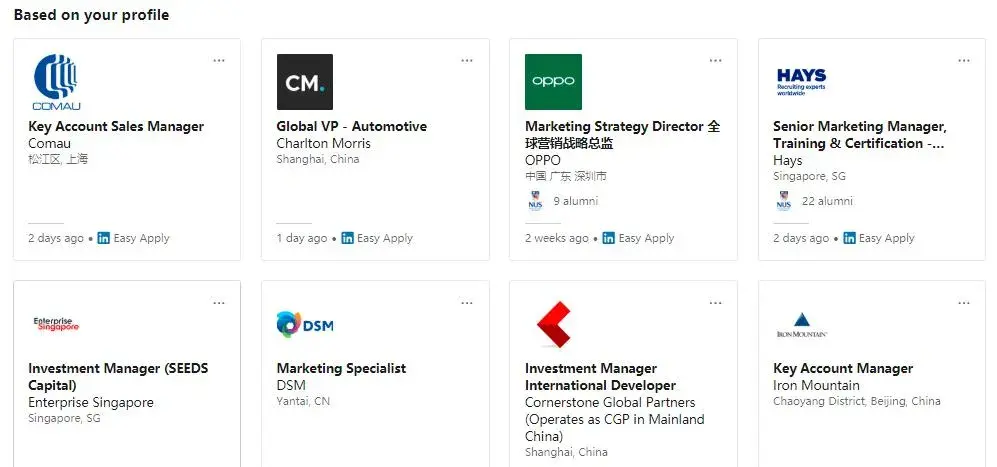Image resolution: width=997 pixels, height=467 pixels.
Task: Open the Marketing Strategy Director job title
Action: (x=622, y=135)
